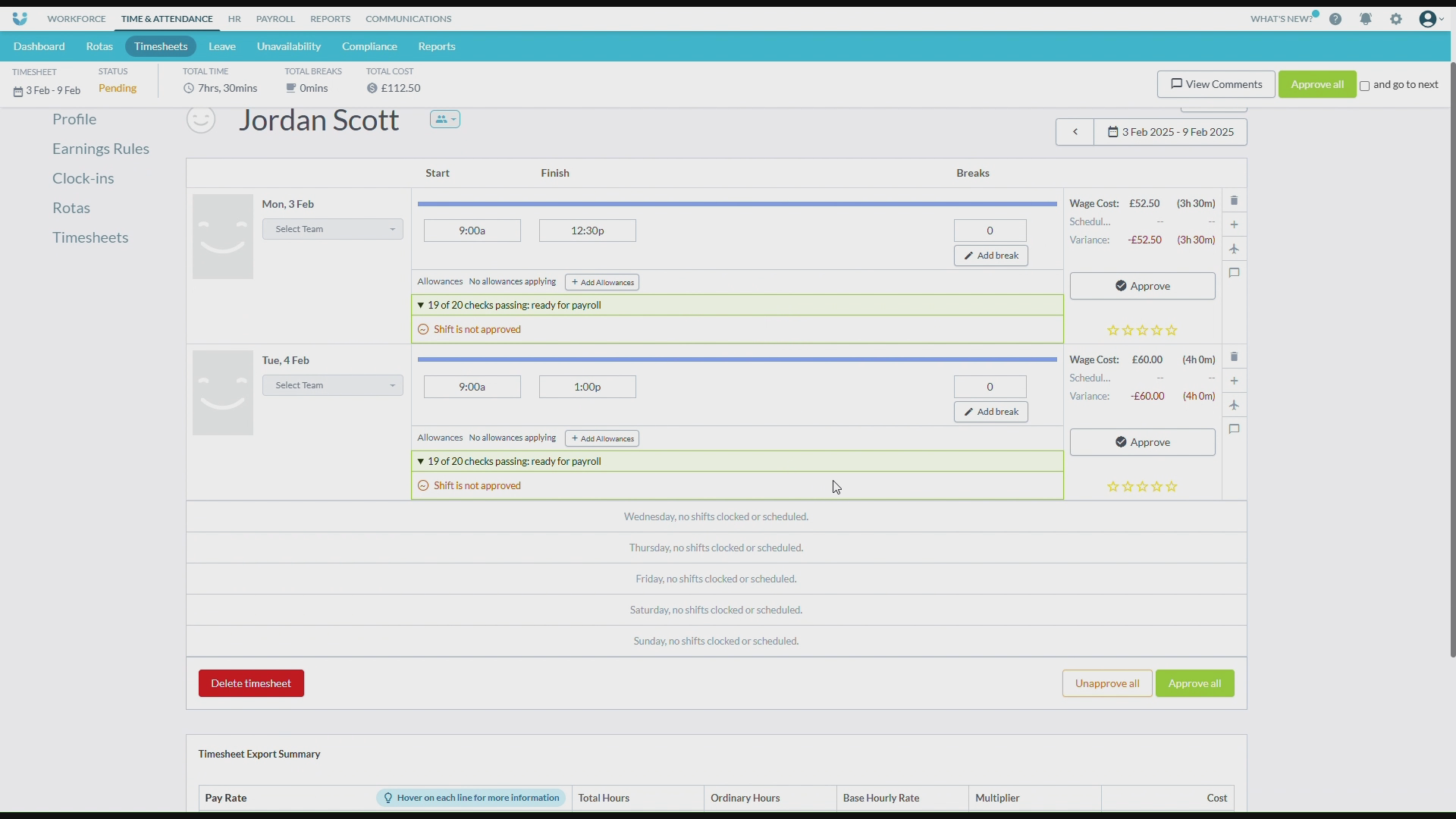This screenshot has width=1456, height=819.
Task: Open the comment icon on Tuesday shift
Action: (1234, 429)
